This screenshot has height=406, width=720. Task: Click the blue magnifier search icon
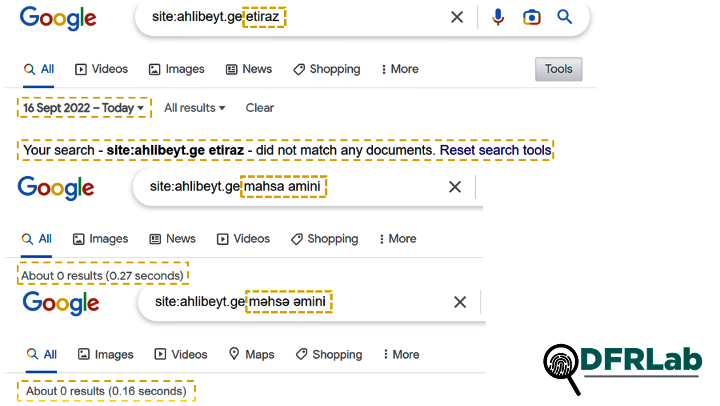tap(565, 17)
